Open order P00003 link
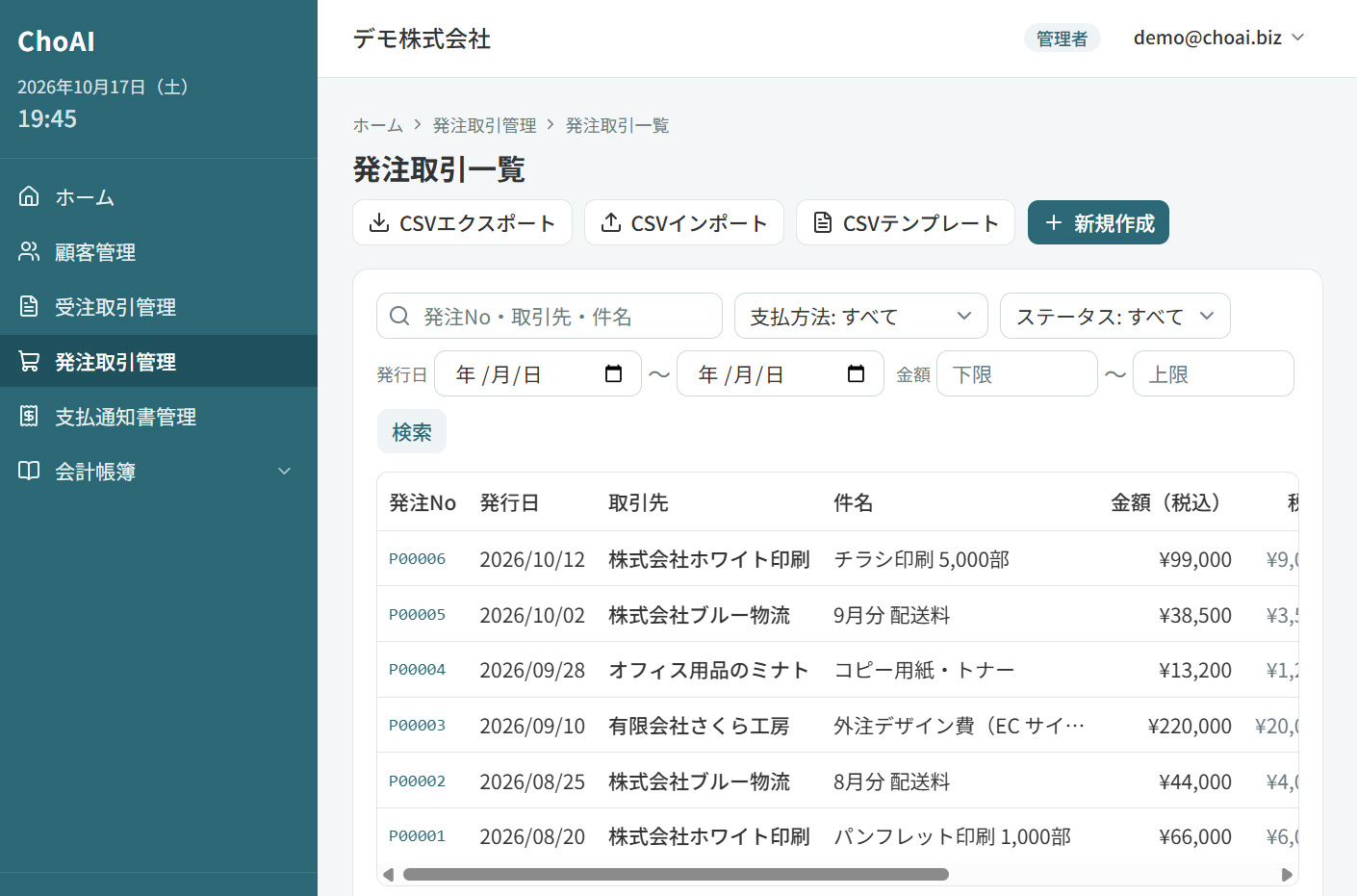 click(x=418, y=725)
